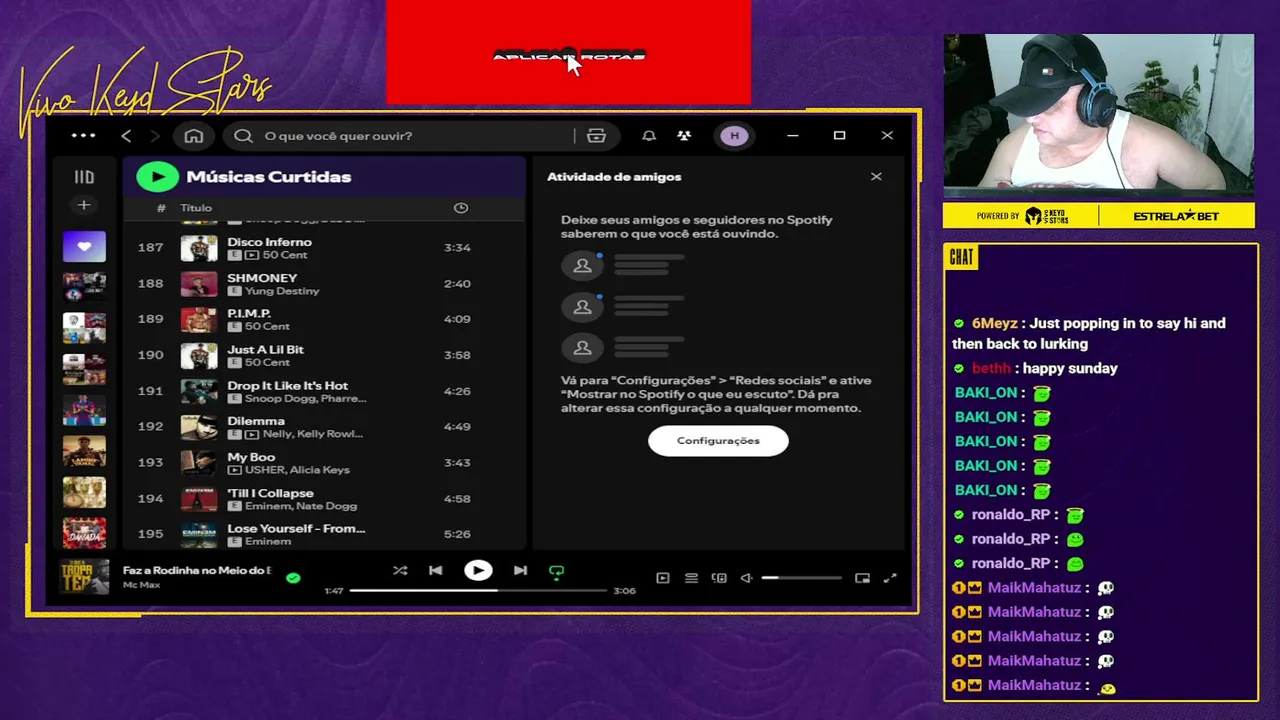Sort by the Título column header
The width and height of the screenshot is (1280, 720).
[x=196, y=208]
